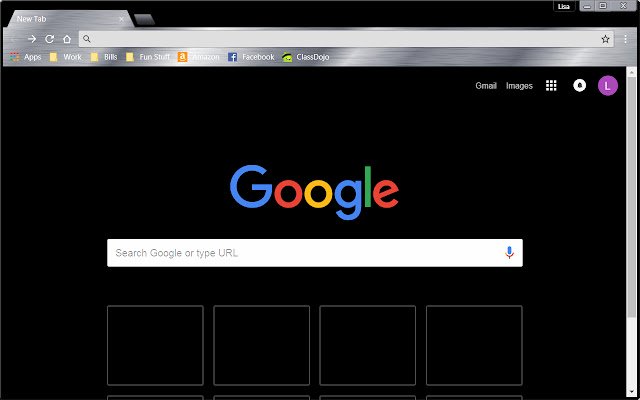The width and height of the screenshot is (640, 400).
Task: Reload the page with the refresh icon
Action: pyautogui.click(x=49, y=39)
